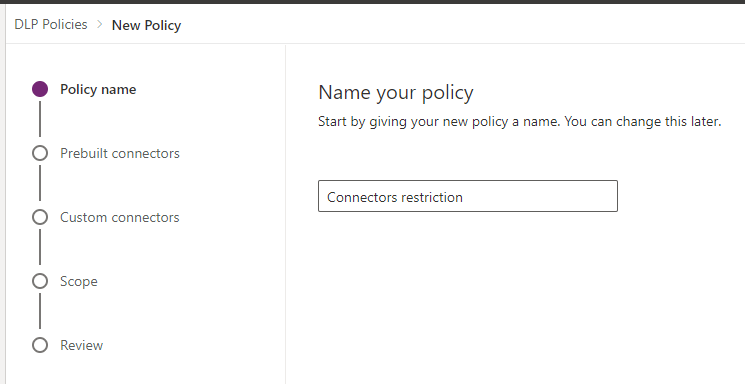Jump to the Review step

[81, 345]
